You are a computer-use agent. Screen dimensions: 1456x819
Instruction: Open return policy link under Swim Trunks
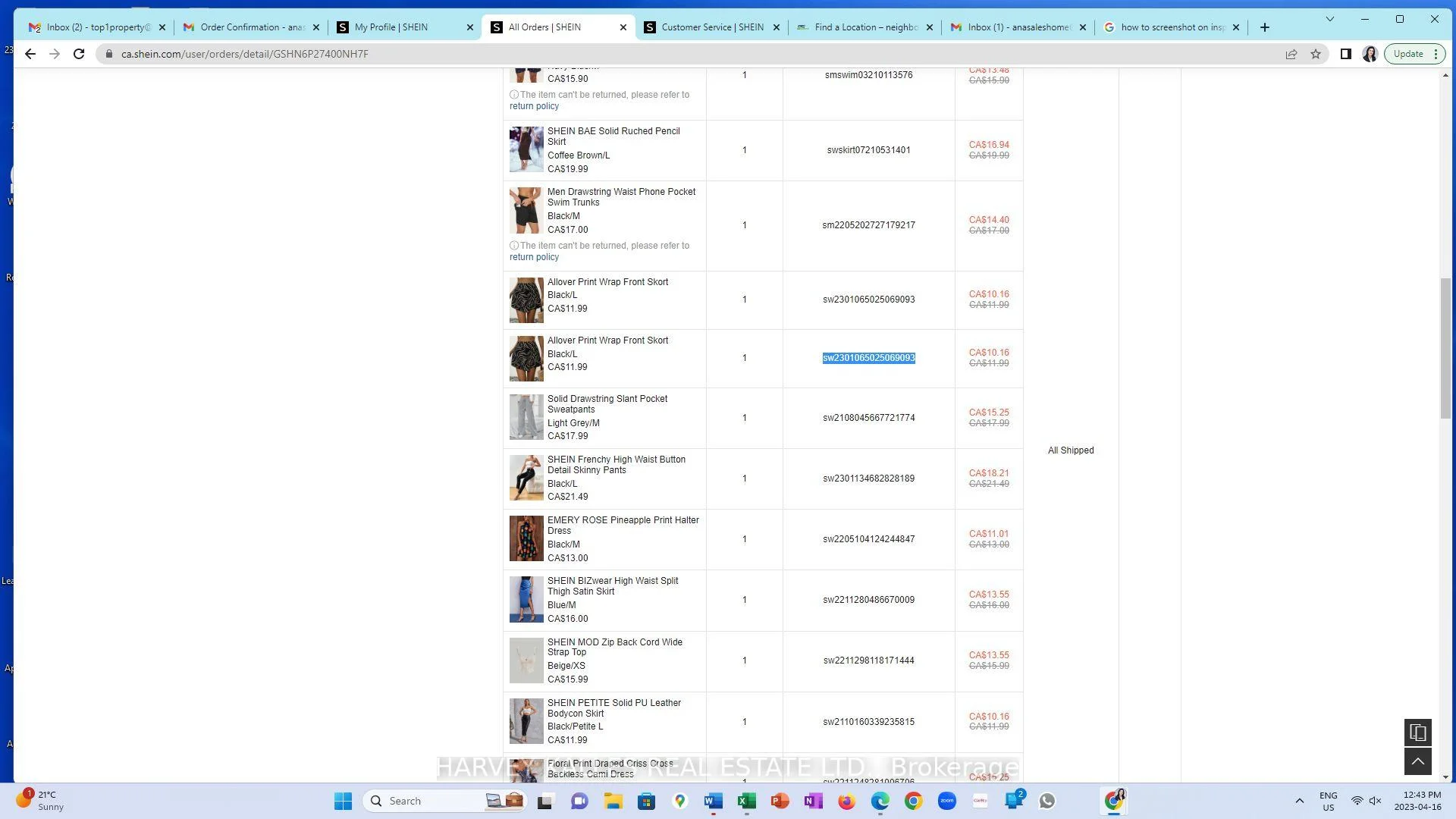pos(534,257)
